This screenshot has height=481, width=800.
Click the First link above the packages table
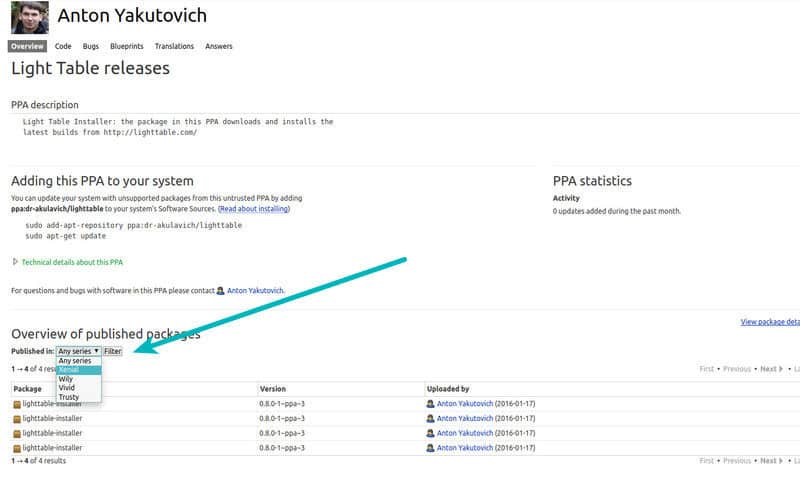707,369
